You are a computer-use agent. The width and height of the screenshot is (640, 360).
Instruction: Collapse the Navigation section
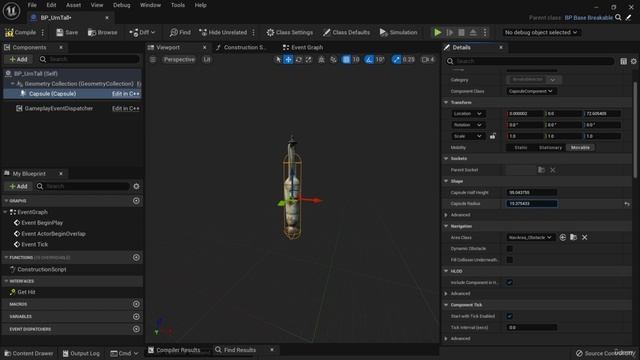point(446,226)
